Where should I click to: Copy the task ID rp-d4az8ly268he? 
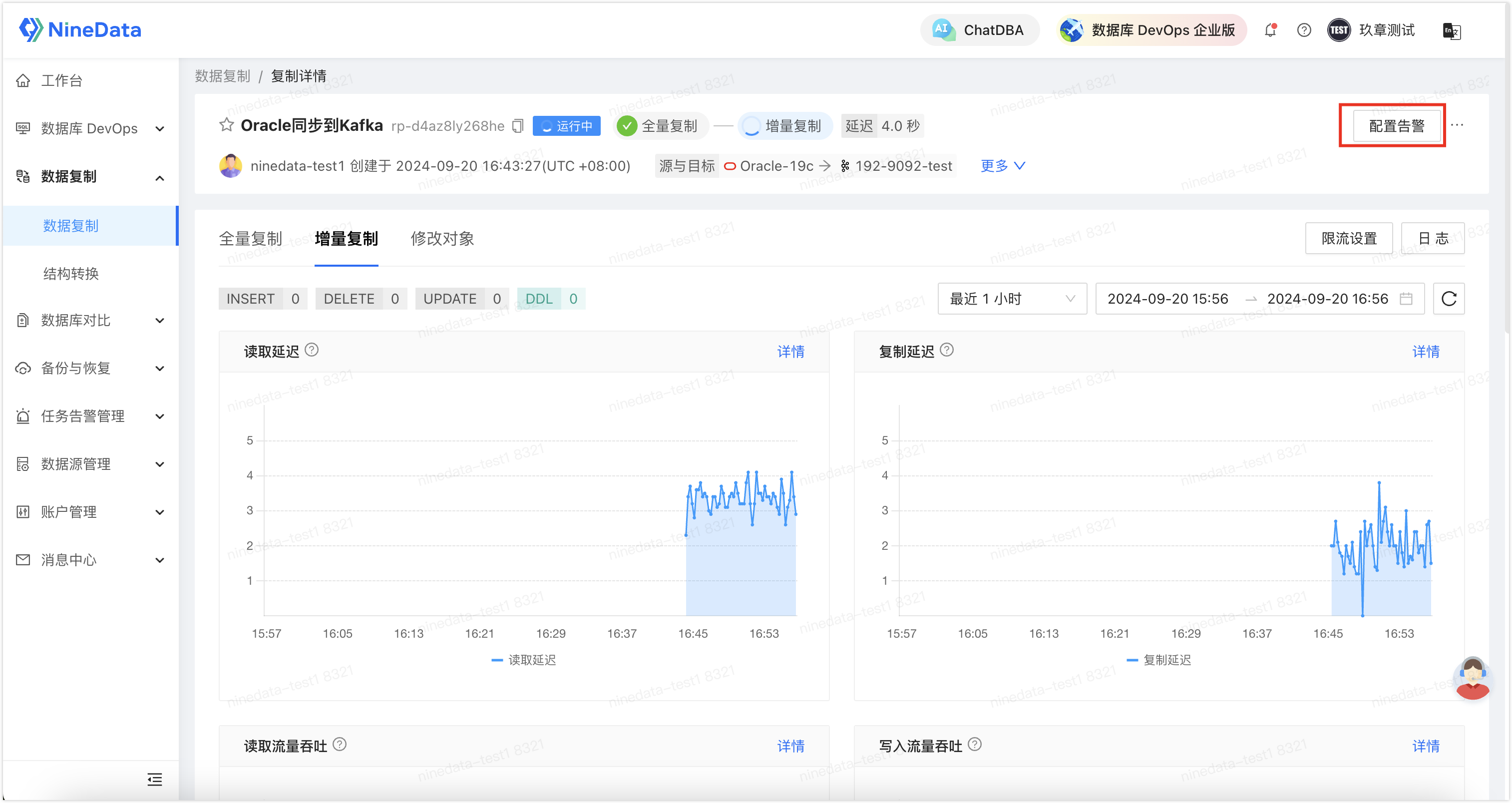point(518,126)
